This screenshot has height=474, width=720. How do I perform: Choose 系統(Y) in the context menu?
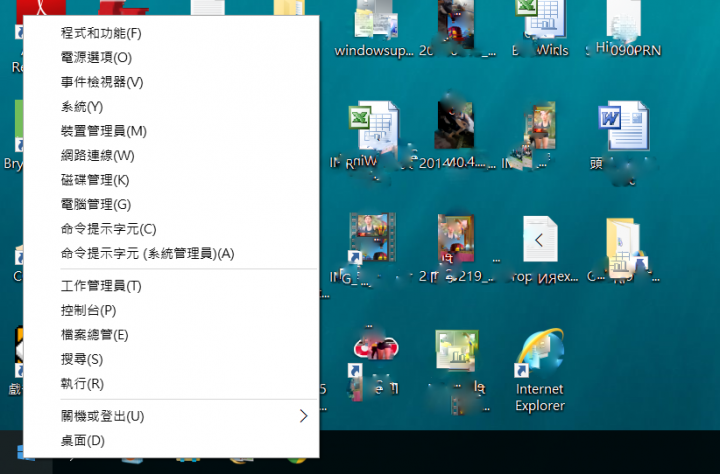171,107
